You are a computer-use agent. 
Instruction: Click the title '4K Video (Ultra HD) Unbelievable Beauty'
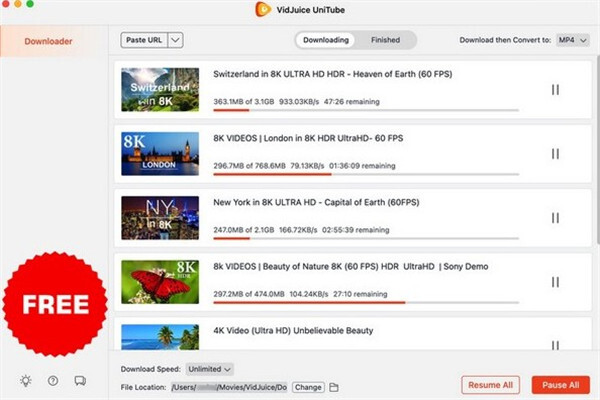pyautogui.click(x=293, y=331)
